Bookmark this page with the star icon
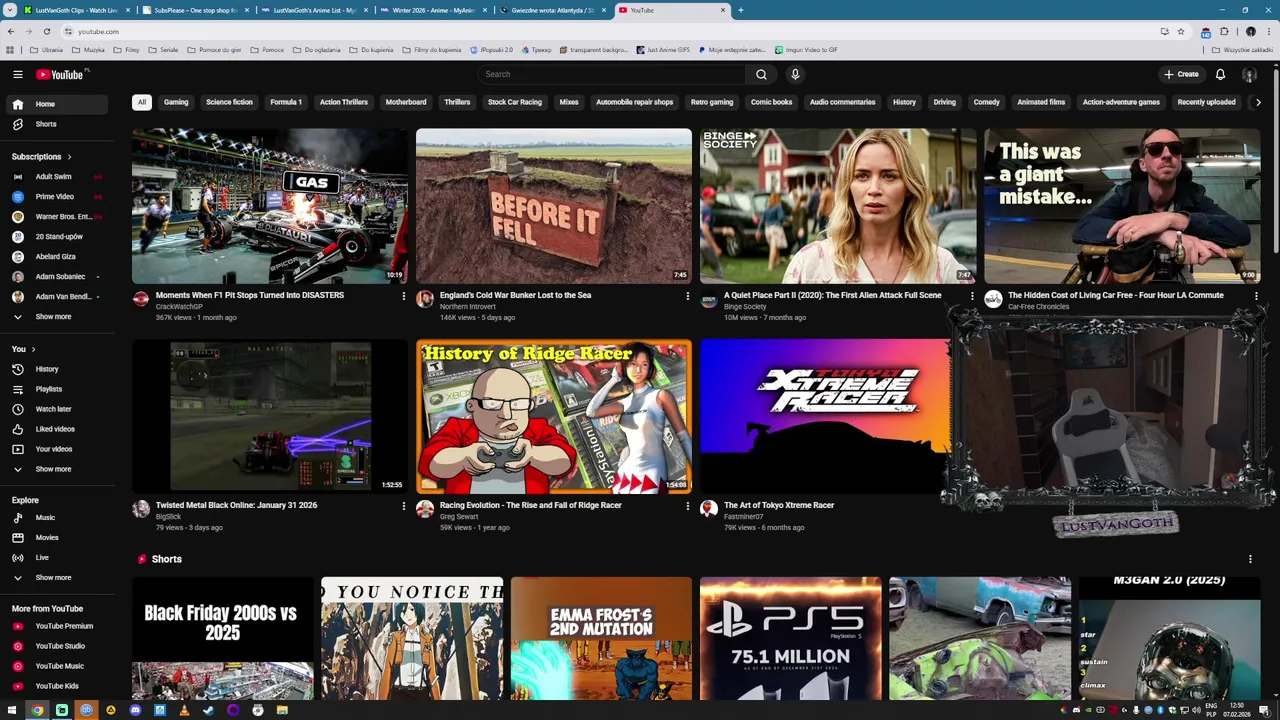 pos(1181,31)
